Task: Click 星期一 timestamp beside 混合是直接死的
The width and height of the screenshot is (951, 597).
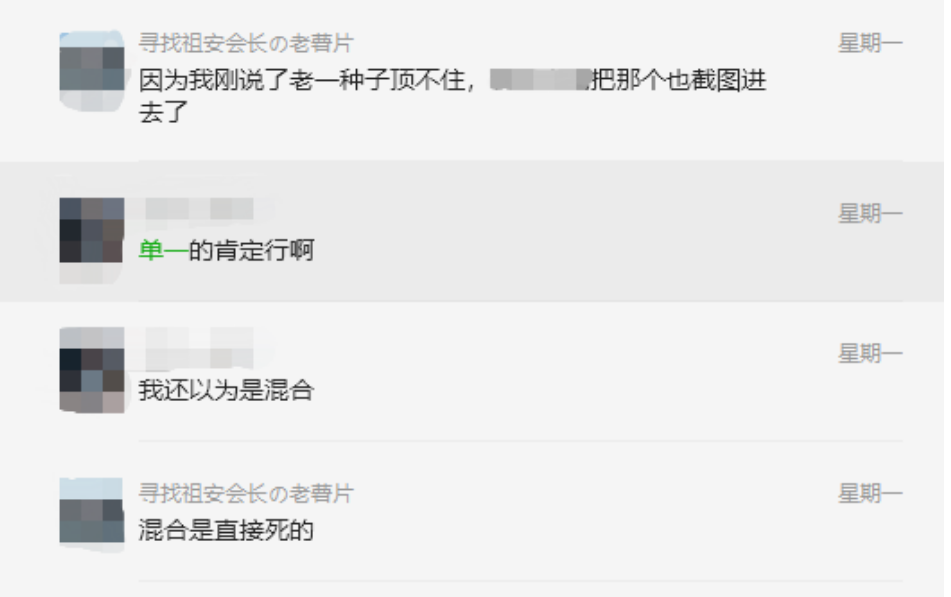Action: tap(870, 494)
